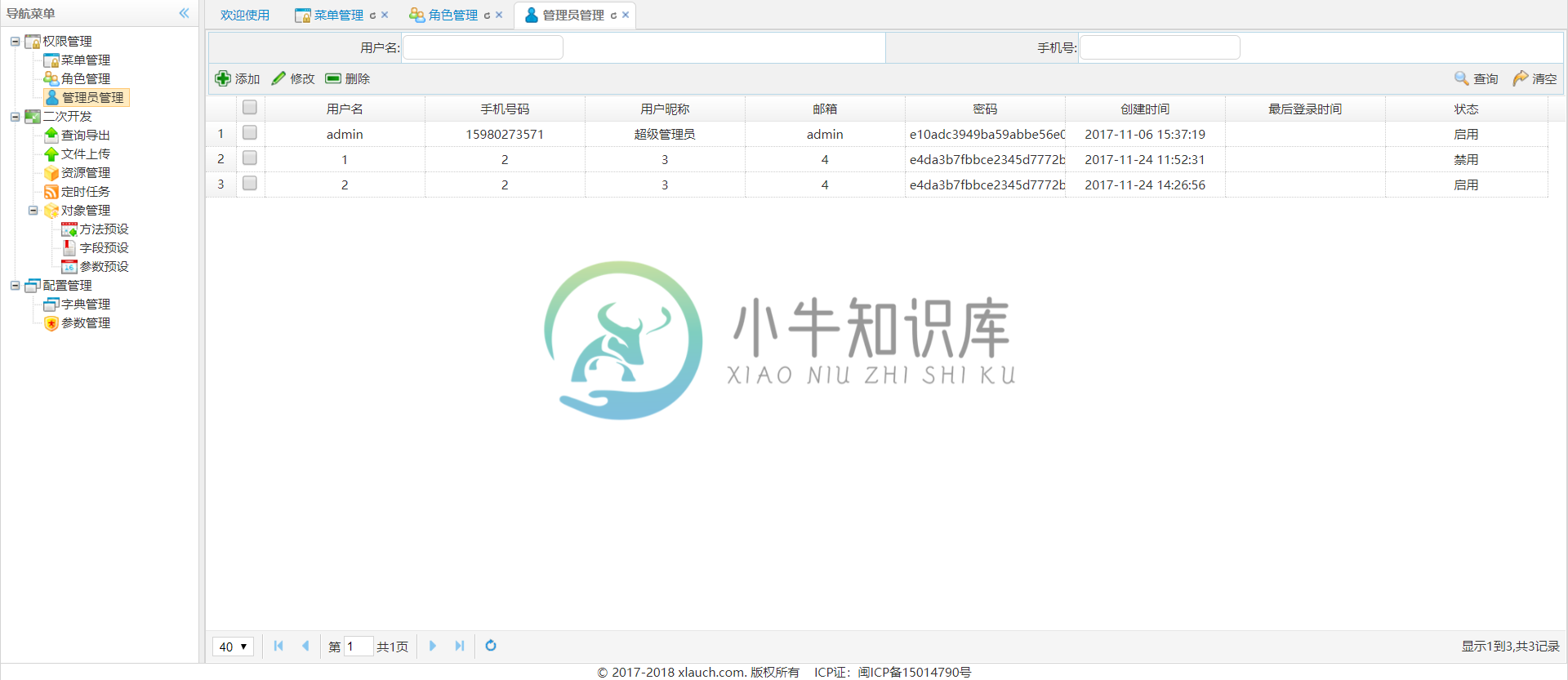The height and width of the screenshot is (680, 1568).
Task: Select the 超级管理员 nickname cell
Action: click(x=665, y=135)
